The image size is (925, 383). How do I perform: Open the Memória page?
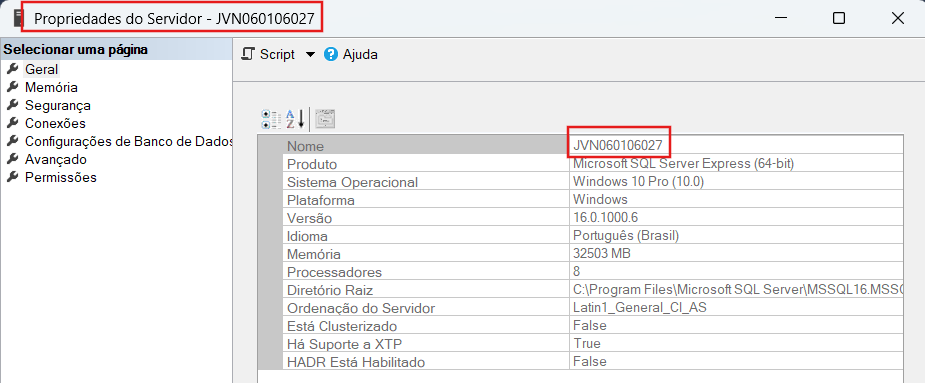coord(51,87)
